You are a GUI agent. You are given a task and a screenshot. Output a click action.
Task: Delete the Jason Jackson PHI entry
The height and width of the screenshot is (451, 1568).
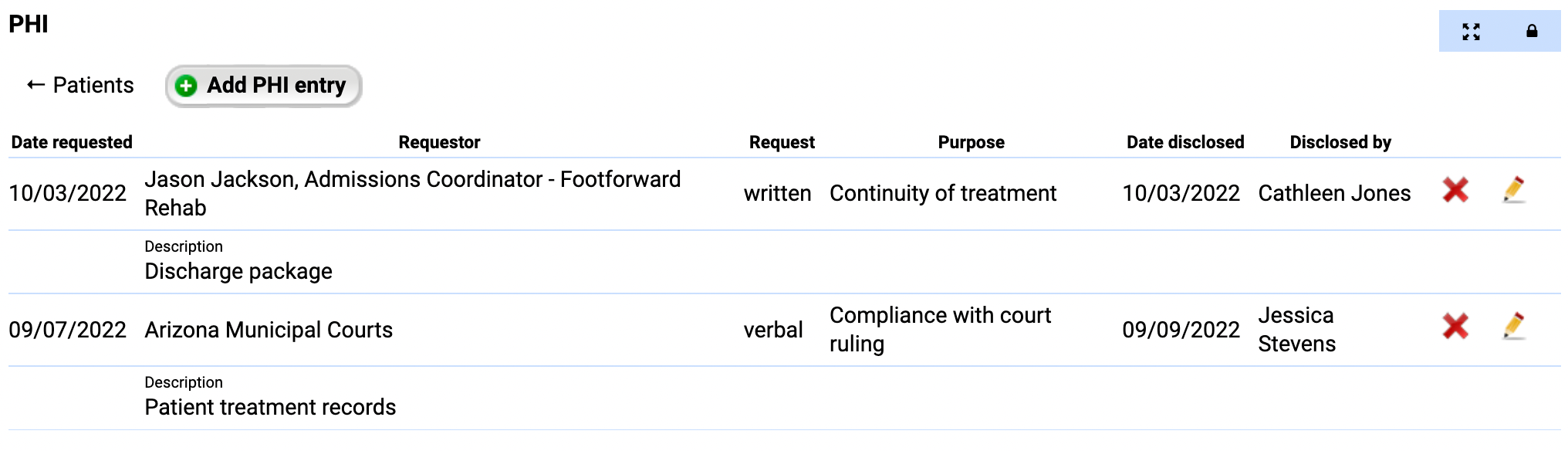(x=1455, y=190)
